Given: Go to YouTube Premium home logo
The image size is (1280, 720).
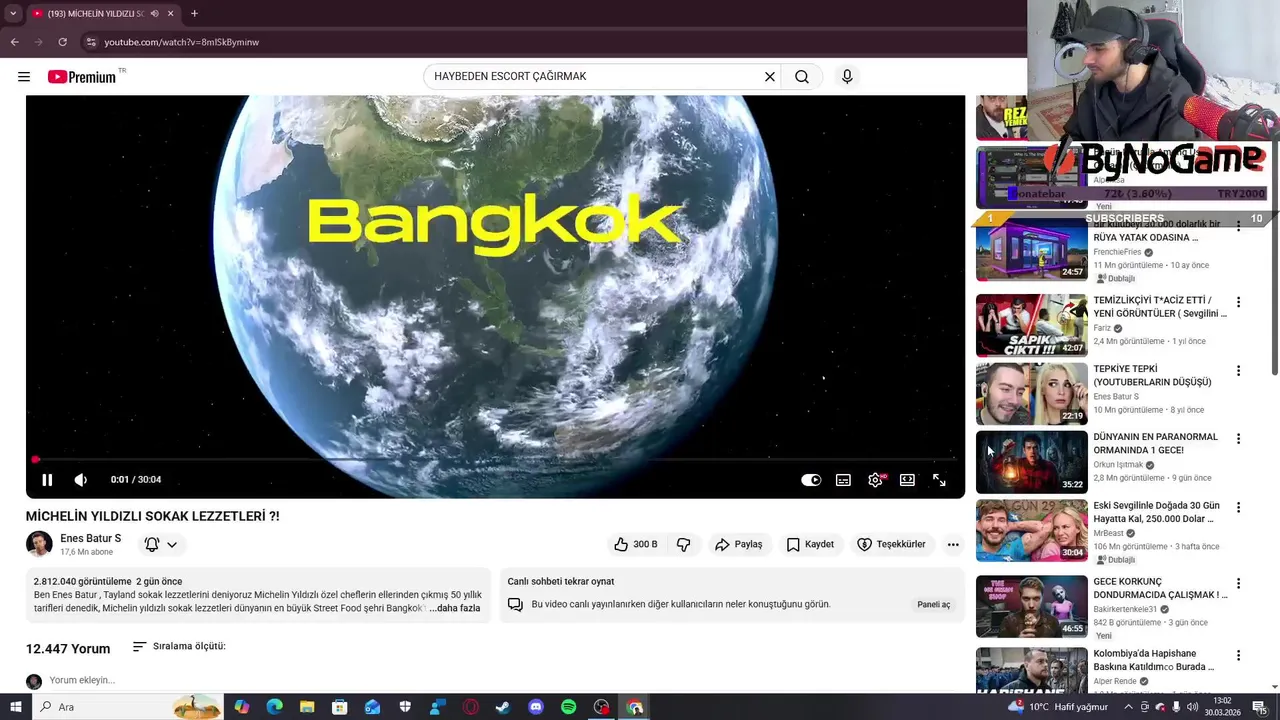Looking at the screenshot, I should tap(82, 77).
